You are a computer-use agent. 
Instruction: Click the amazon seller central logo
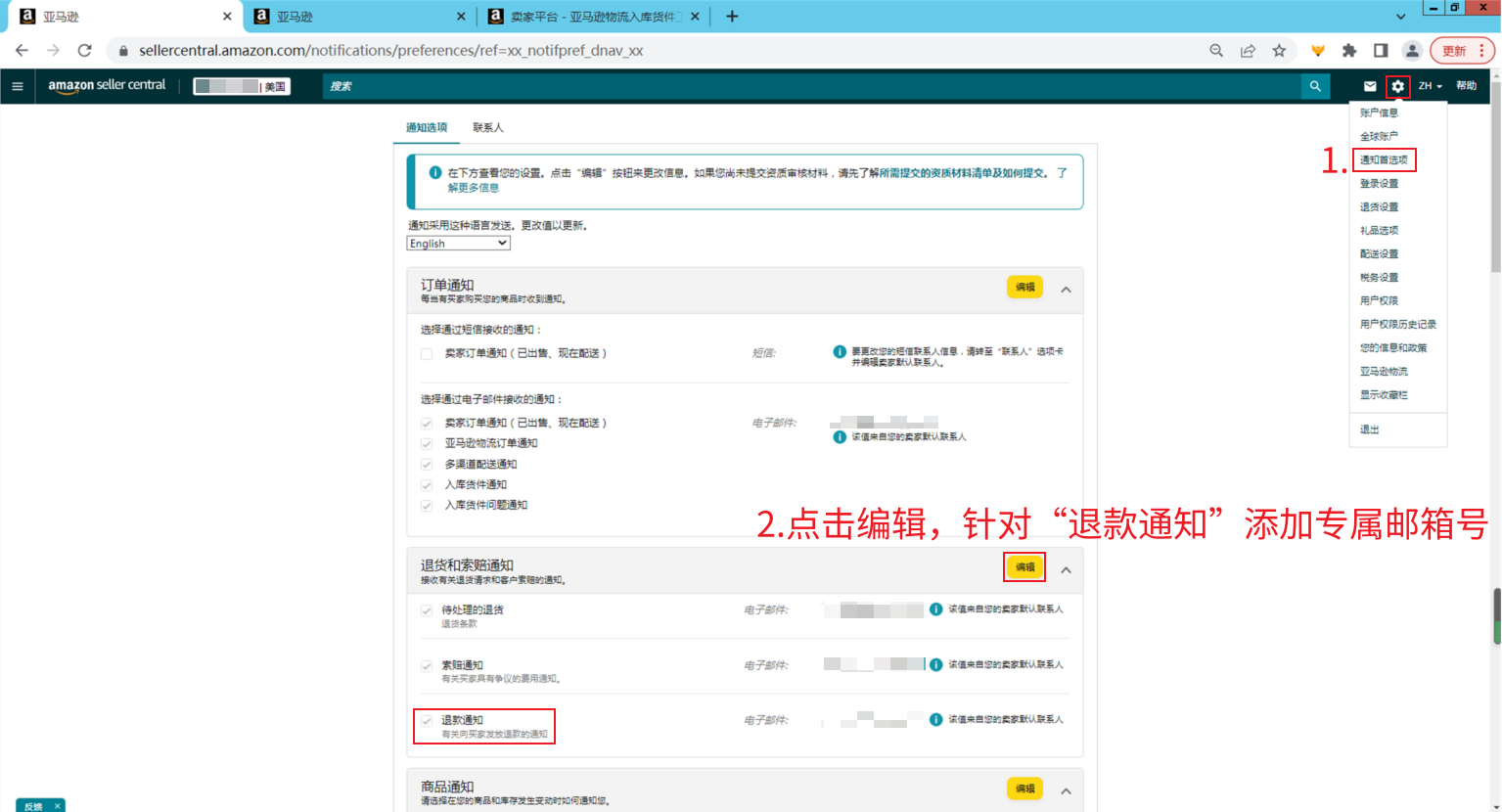point(108,86)
